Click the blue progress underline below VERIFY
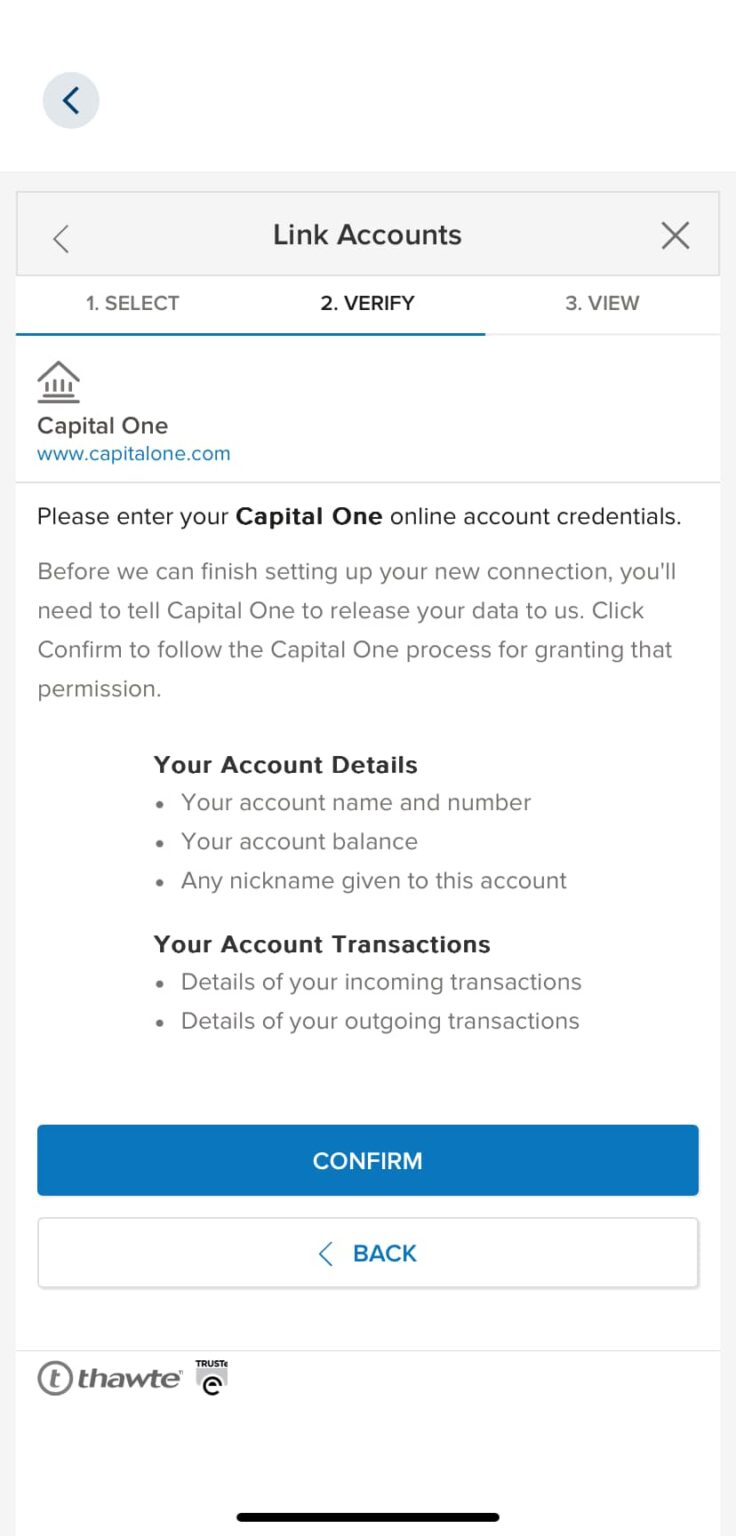 252,330
